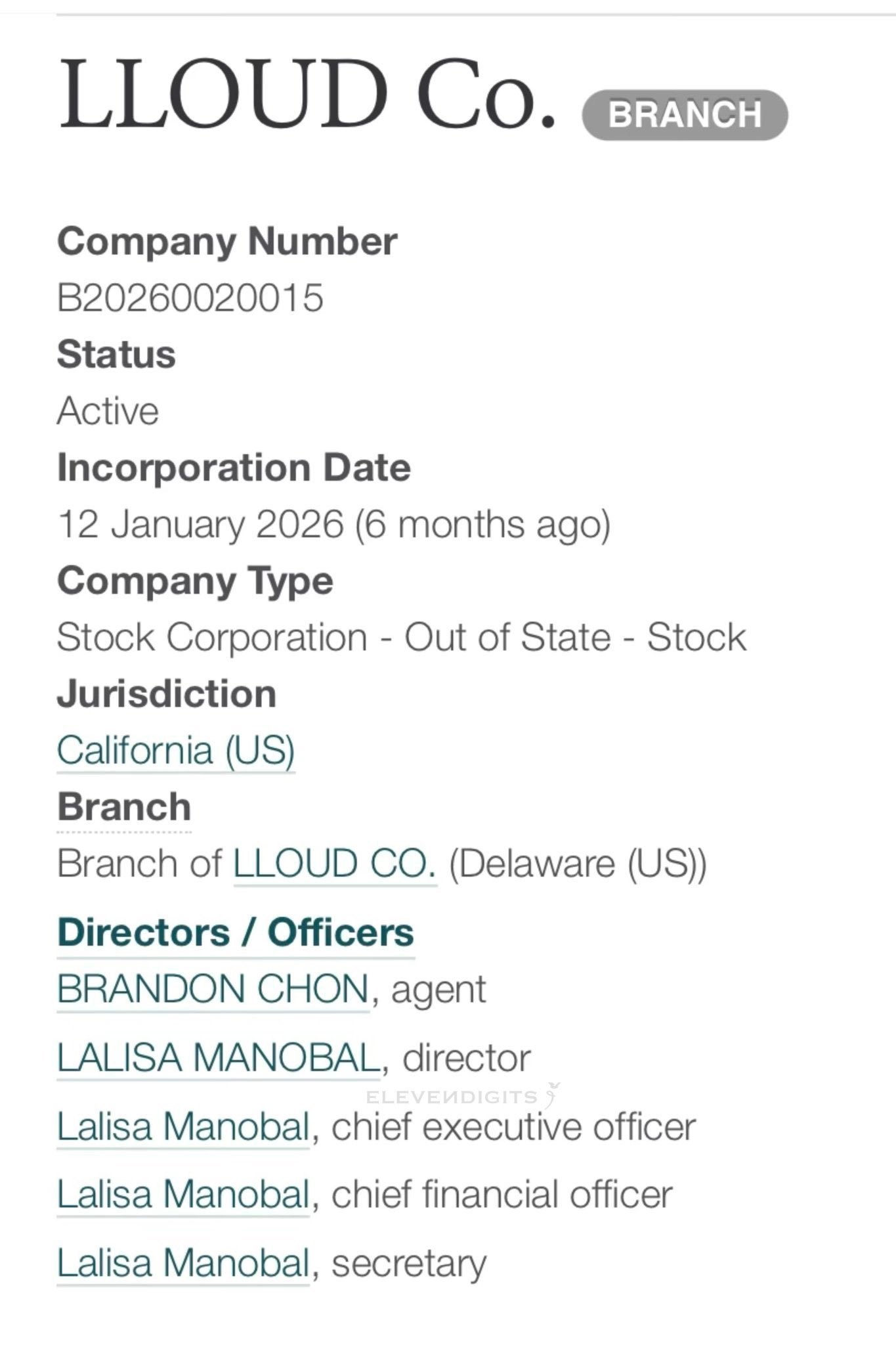Image resolution: width=896 pixels, height=1345 pixels.
Task: Click the gray BRANCH badge
Action: (685, 115)
